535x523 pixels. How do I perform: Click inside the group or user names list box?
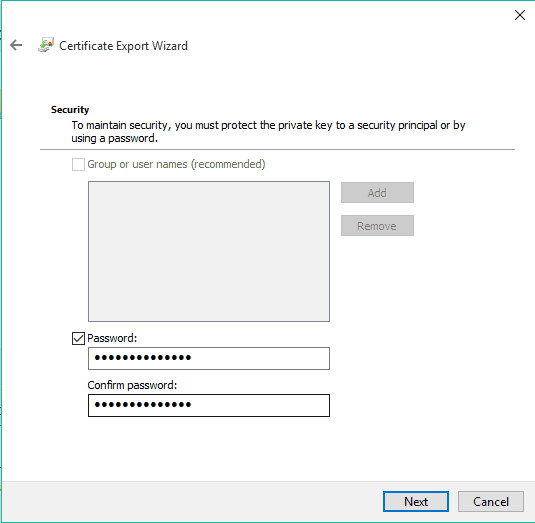[209, 251]
